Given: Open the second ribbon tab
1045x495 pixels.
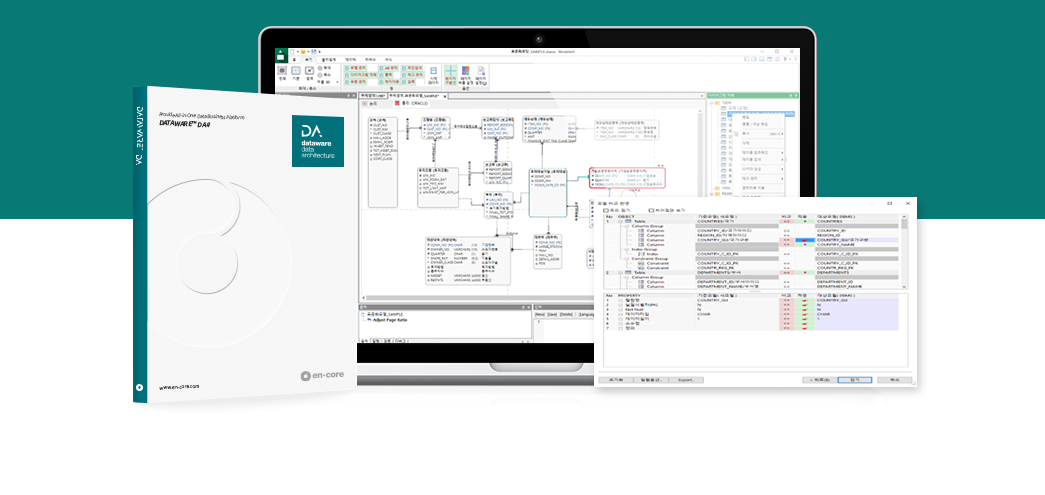Looking at the screenshot, I should (x=310, y=60).
